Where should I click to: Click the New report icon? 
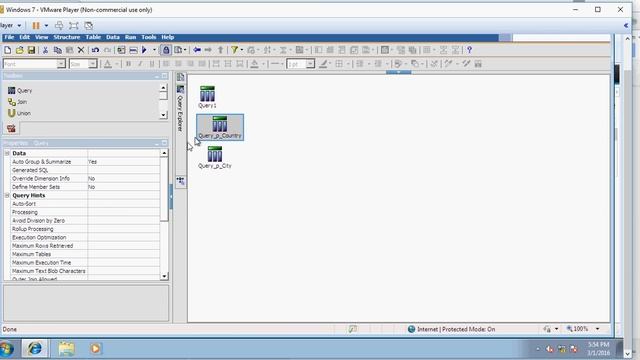(7, 50)
